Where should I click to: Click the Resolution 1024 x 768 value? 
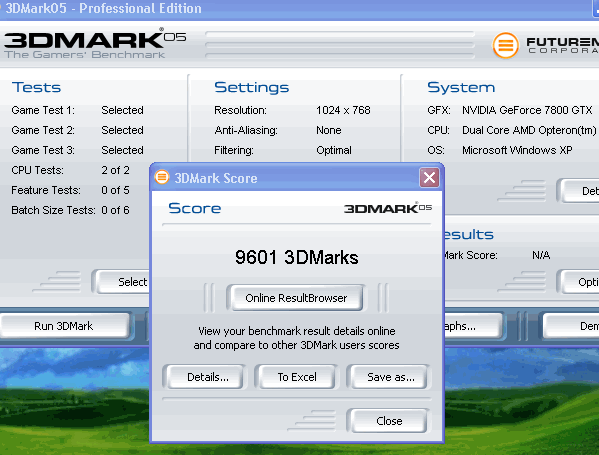pos(343,110)
